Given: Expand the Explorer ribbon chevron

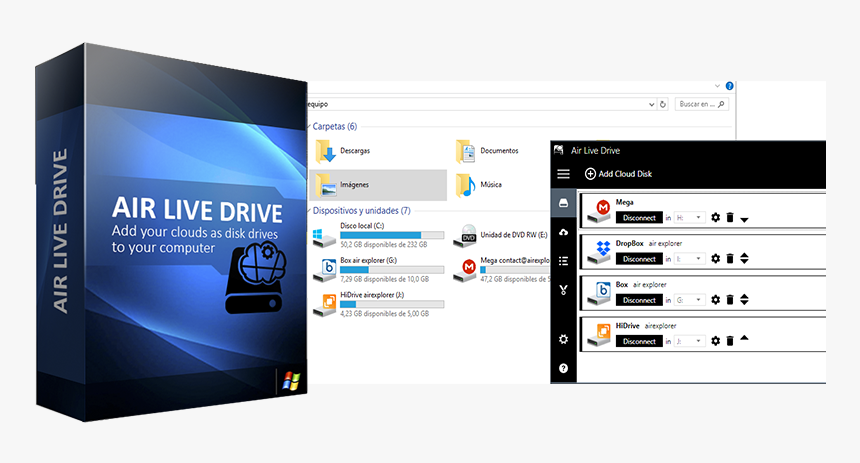Looking at the screenshot, I should (717, 86).
